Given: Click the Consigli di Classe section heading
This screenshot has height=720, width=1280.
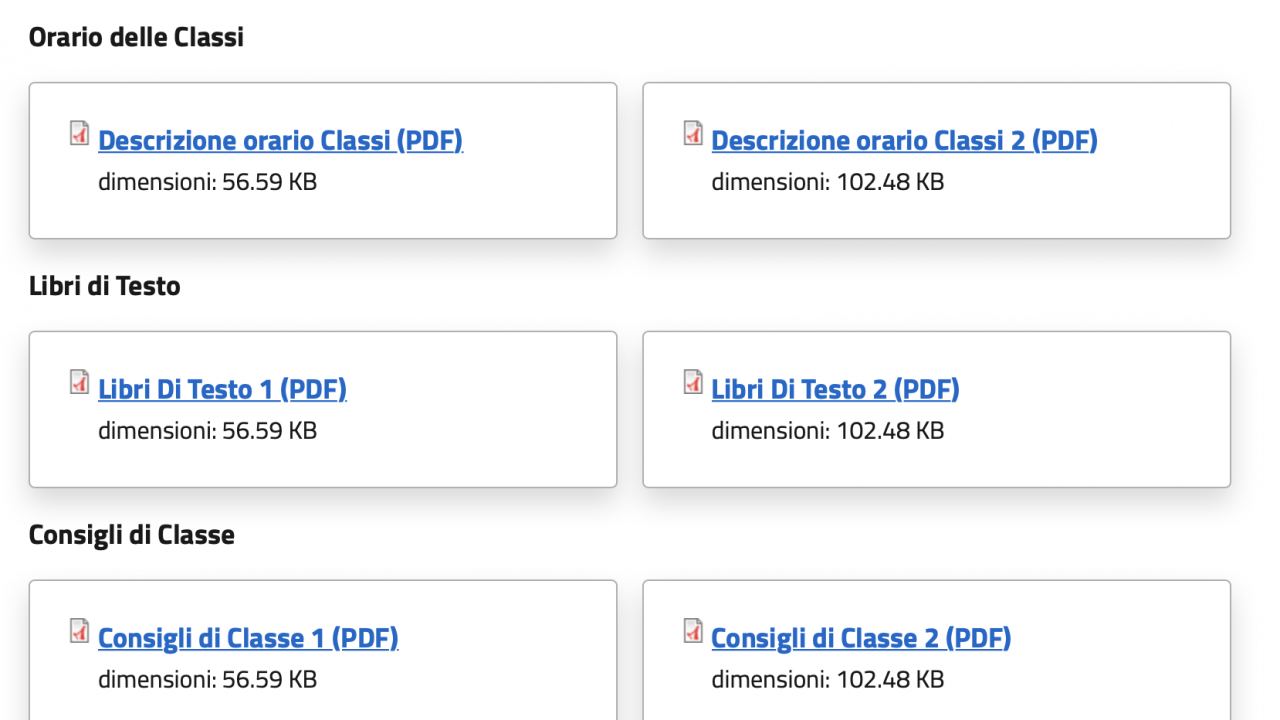Looking at the screenshot, I should click(131, 536).
